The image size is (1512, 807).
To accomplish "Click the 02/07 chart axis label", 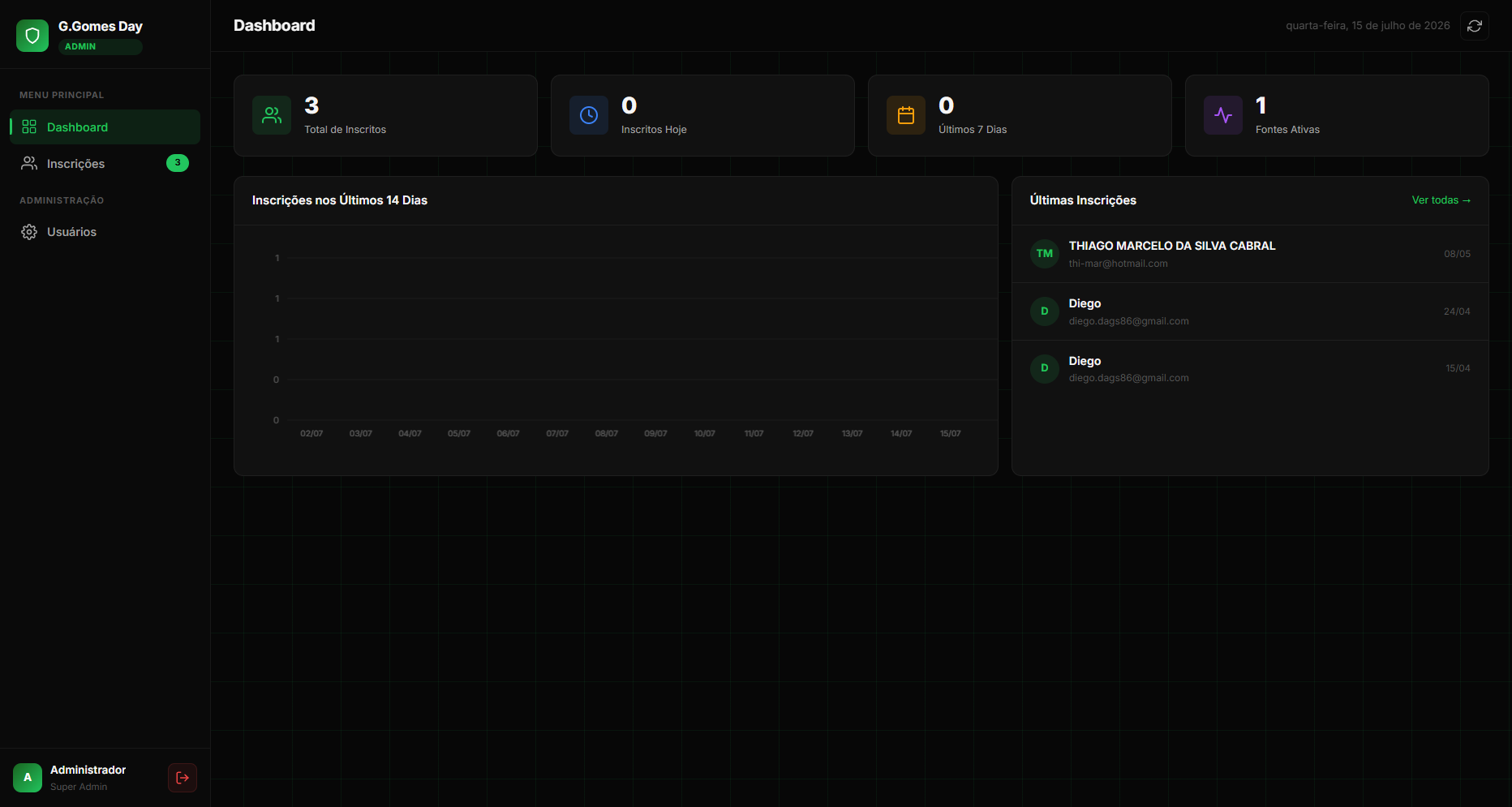I will [311, 434].
